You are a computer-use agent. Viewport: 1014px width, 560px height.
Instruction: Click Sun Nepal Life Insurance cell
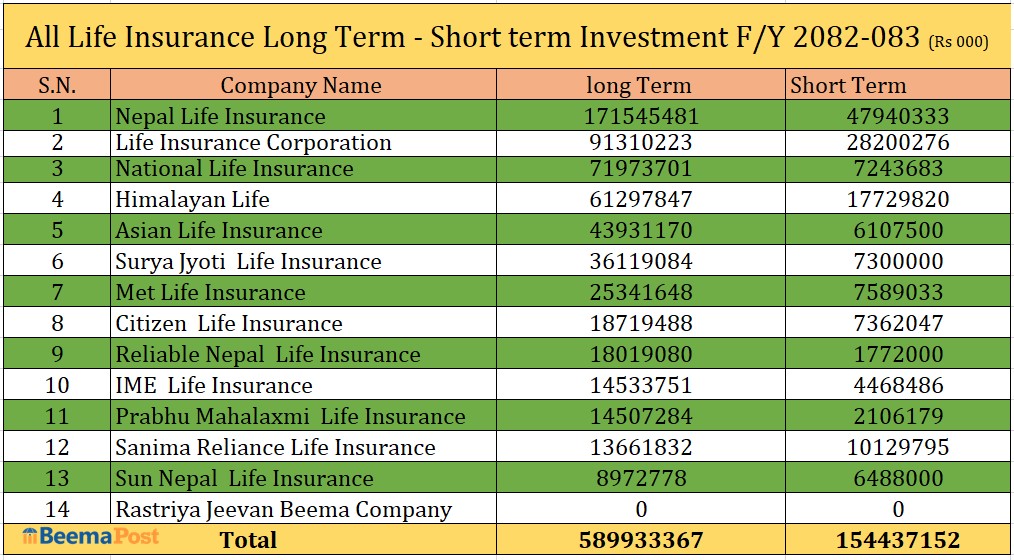[x=244, y=478]
